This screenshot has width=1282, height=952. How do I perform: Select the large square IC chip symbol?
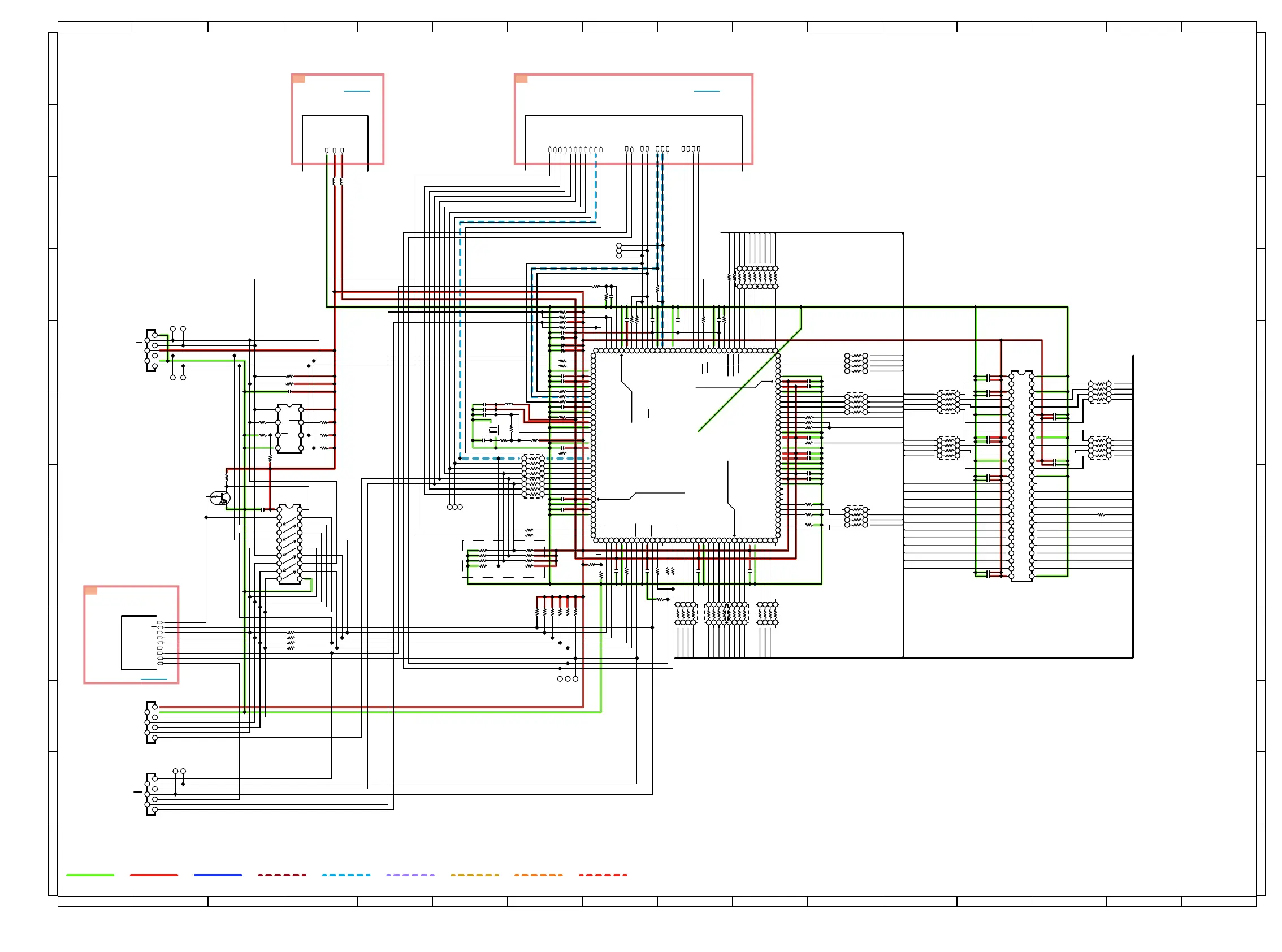685,447
